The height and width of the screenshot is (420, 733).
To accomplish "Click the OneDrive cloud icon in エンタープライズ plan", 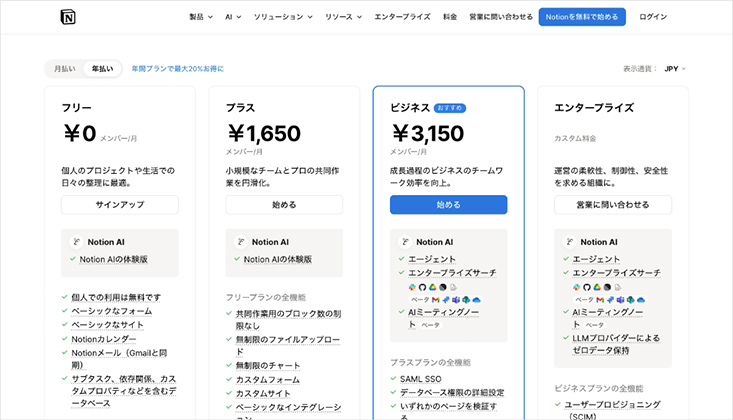I will coord(641,300).
